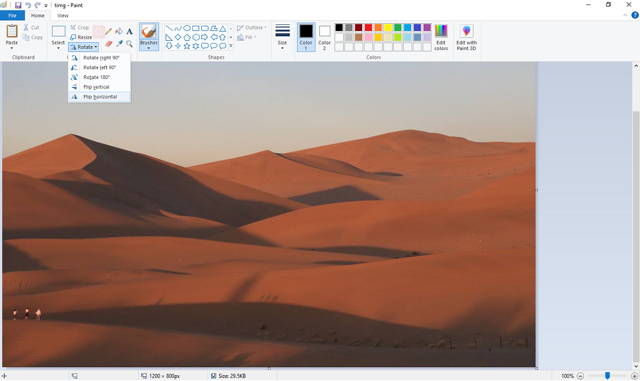
Task: Open the Size line thickness dropdown
Action: coord(282,37)
